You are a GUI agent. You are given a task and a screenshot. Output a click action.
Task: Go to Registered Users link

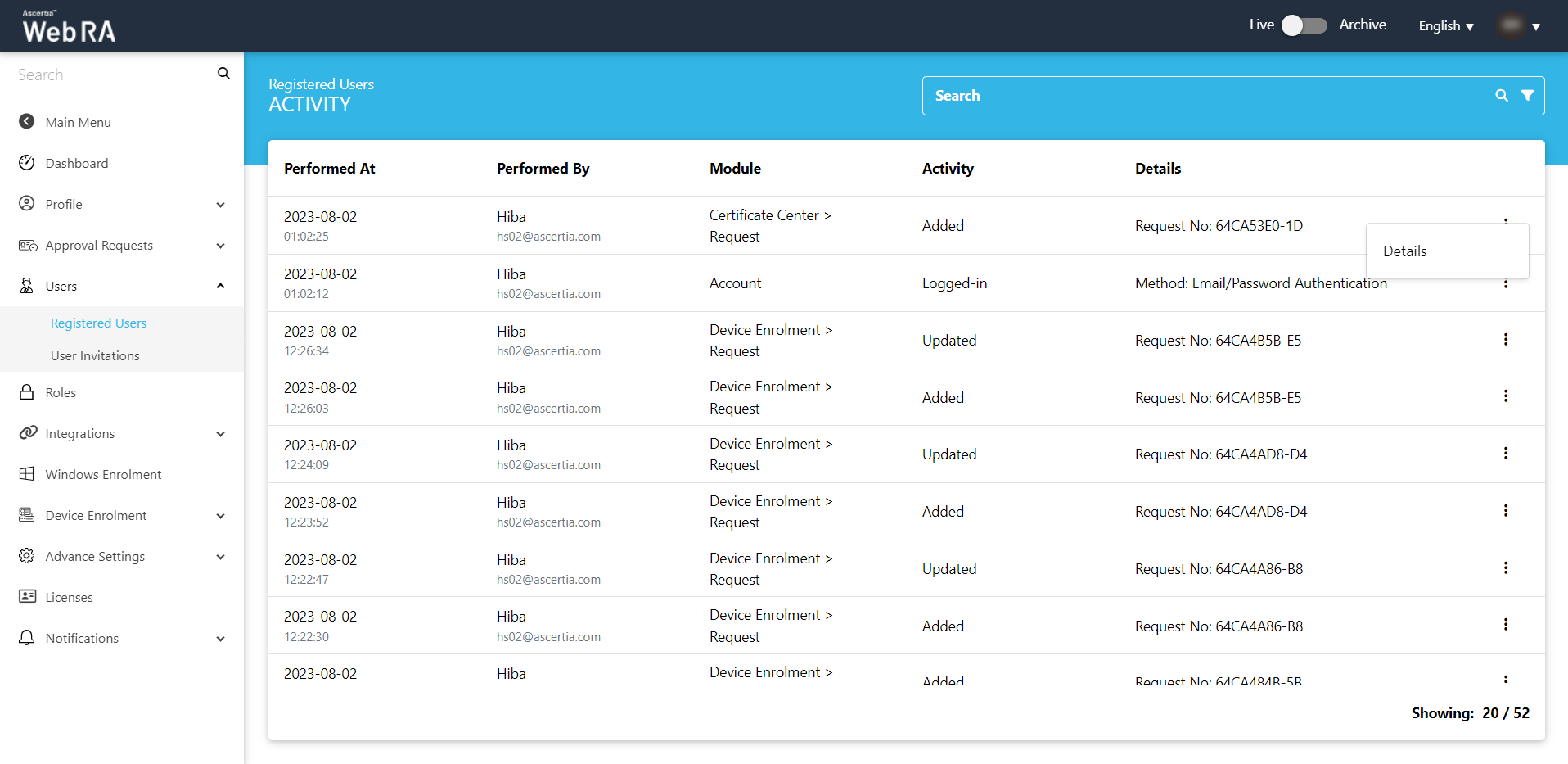point(98,323)
